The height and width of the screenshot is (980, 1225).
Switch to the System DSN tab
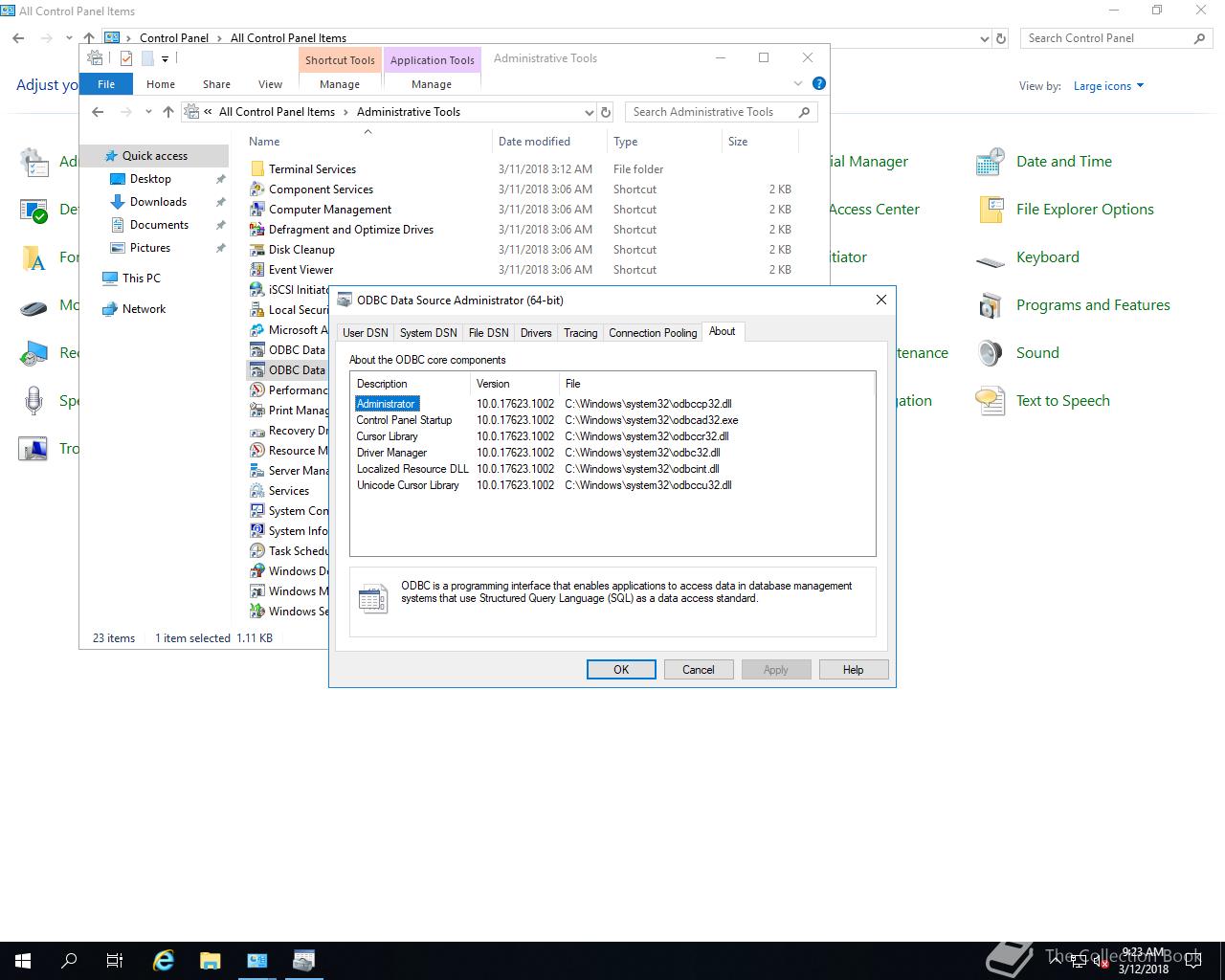(428, 333)
